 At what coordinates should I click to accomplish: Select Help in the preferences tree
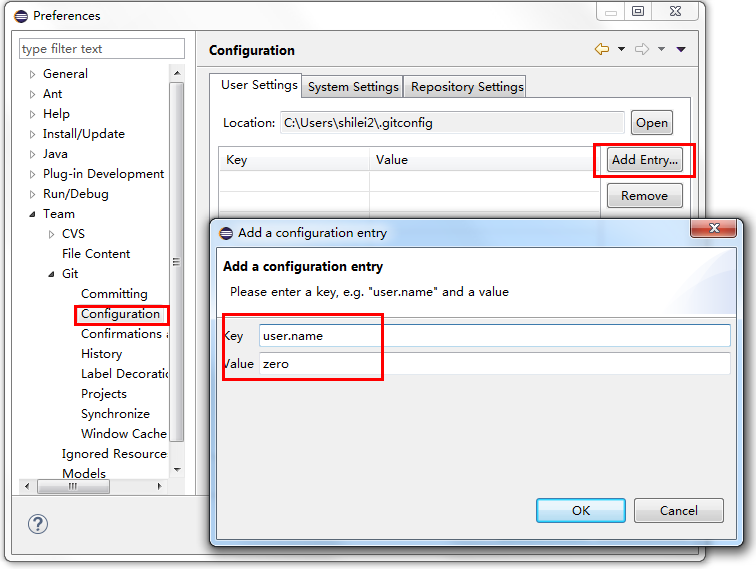56,114
